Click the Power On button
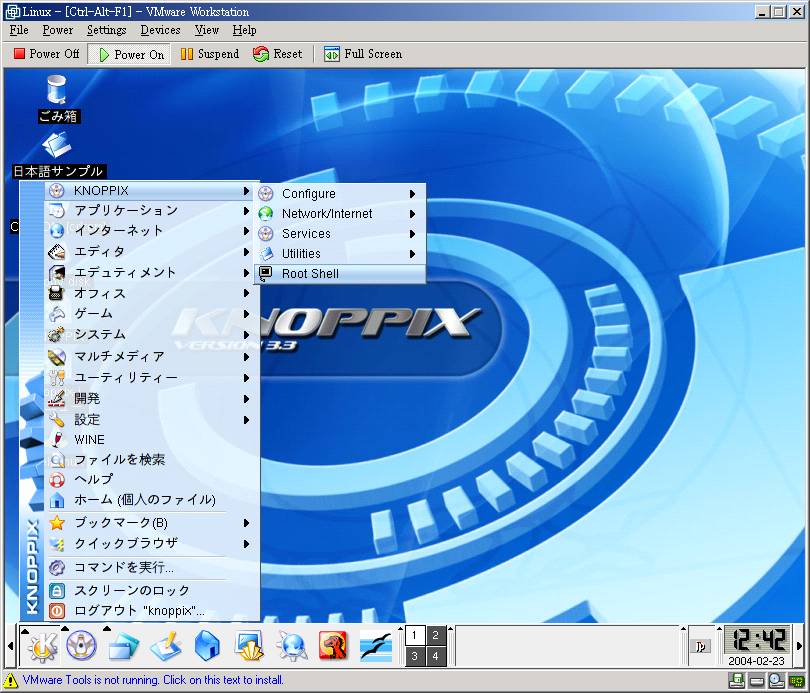 click(130, 54)
